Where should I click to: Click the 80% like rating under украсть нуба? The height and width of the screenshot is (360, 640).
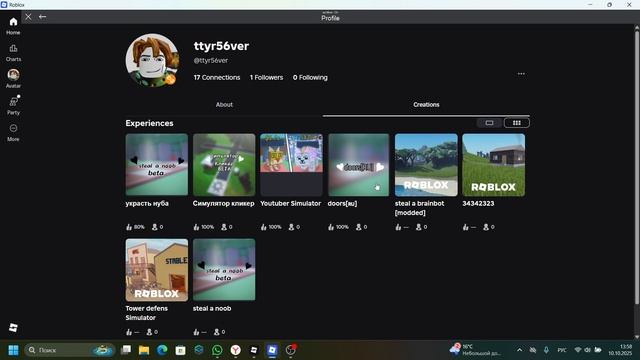click(136, 227)
